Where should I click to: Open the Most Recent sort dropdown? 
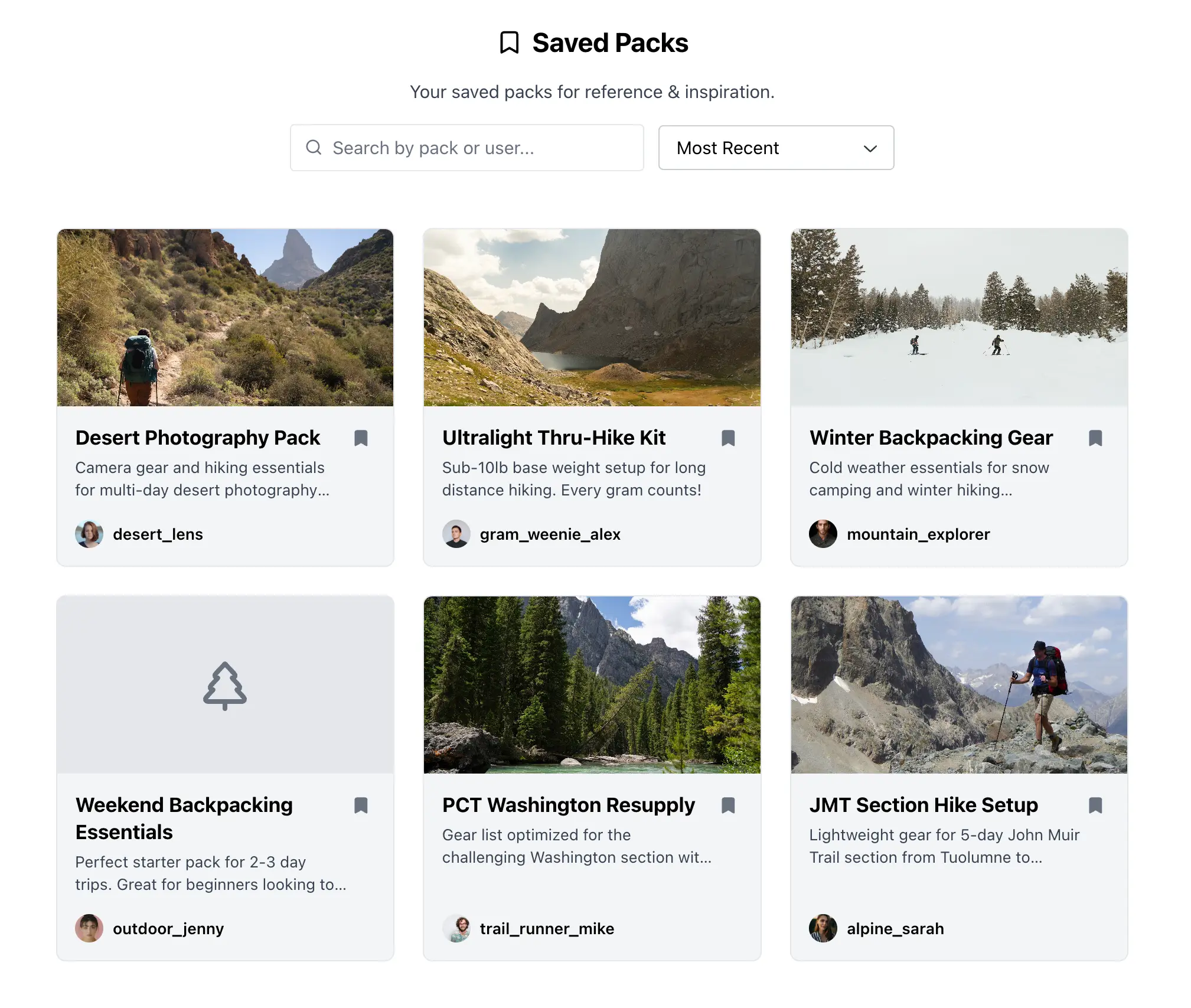(776, 148)
